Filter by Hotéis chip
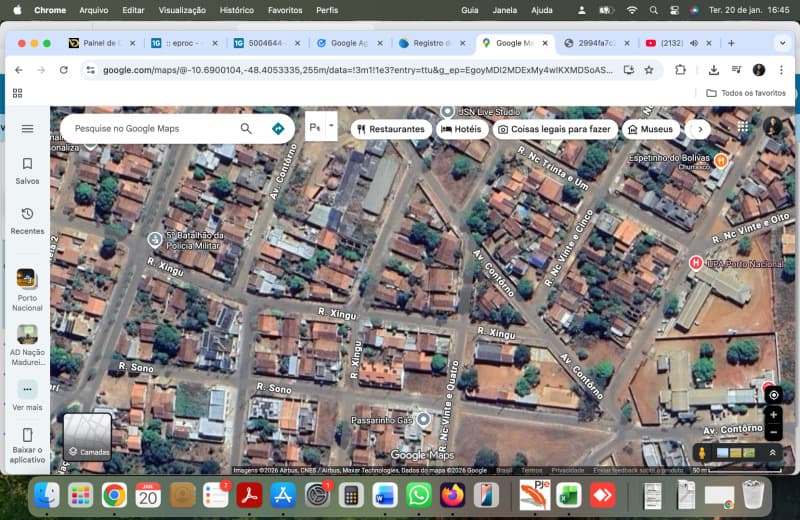 tap(461, 129)
